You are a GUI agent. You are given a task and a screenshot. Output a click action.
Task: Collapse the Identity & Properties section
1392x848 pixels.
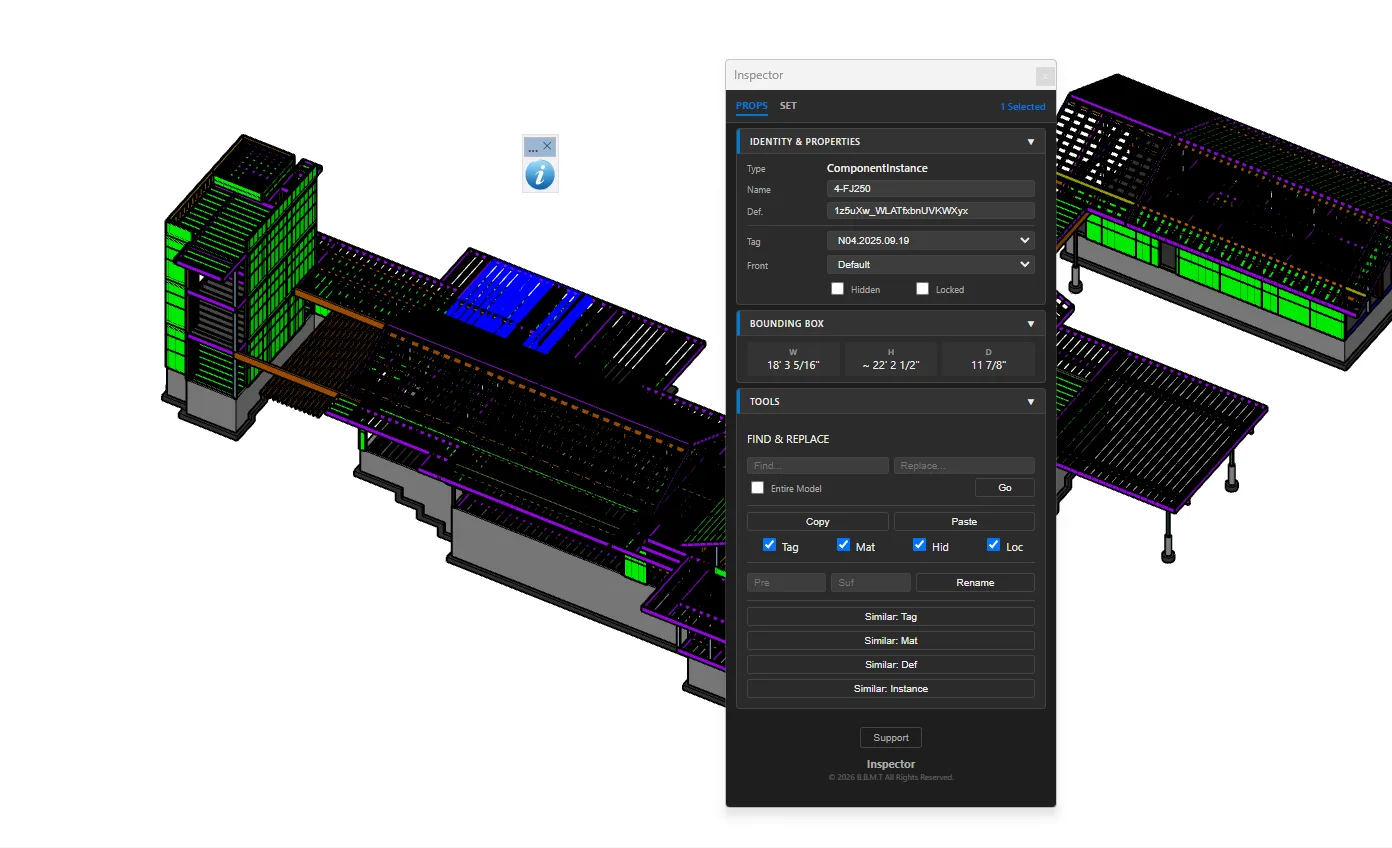click(1031, 142)
